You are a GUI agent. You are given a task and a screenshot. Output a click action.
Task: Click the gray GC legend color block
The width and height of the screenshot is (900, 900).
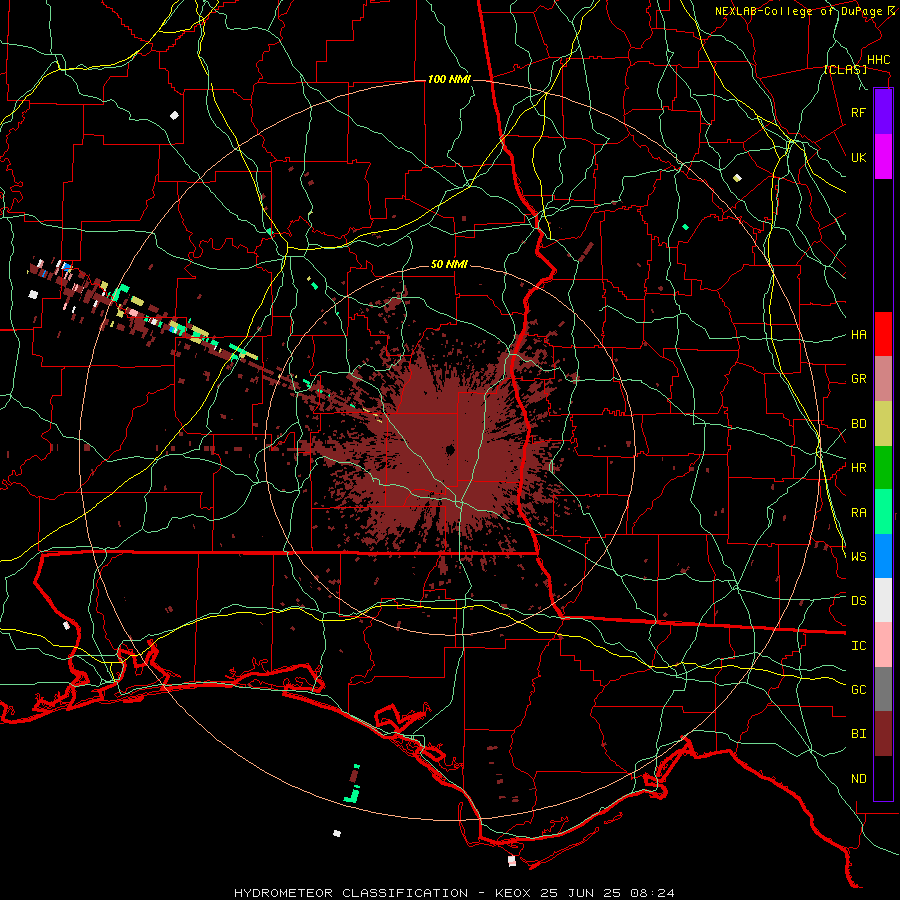pos(883,689)
